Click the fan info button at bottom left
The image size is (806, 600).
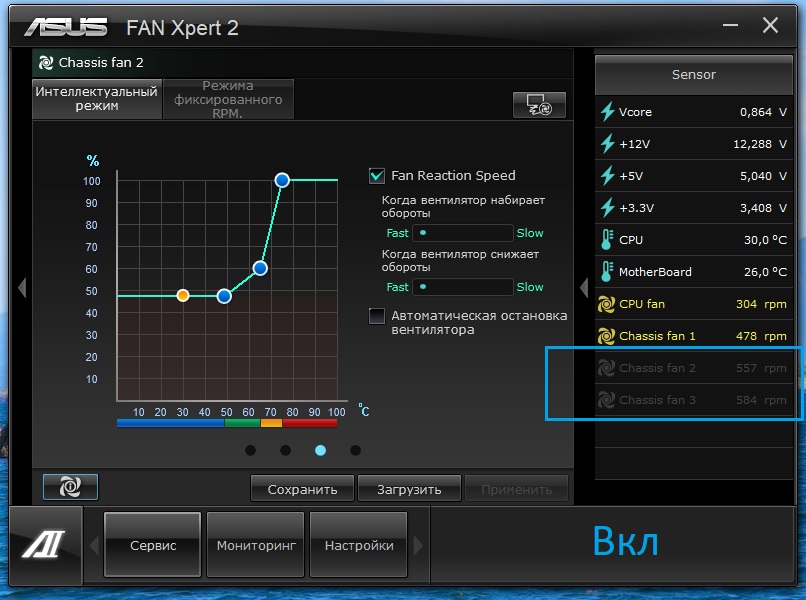[70, 486]
